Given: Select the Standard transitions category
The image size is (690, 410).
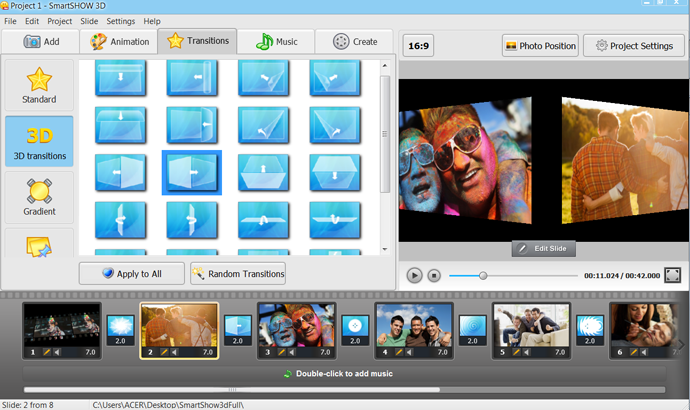Looking at the screenshot, I should [39, 85].
